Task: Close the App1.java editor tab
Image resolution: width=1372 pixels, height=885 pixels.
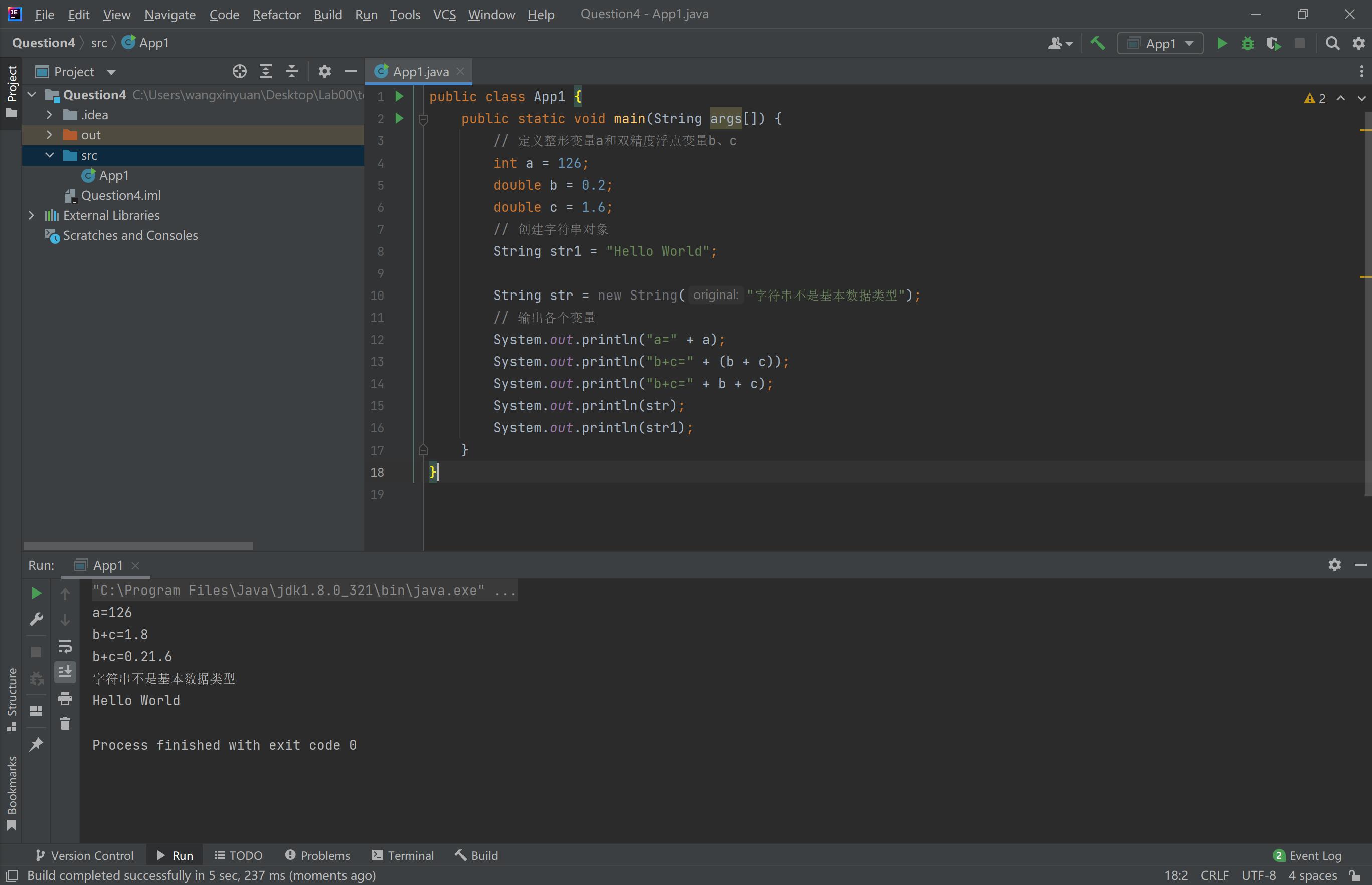Action: tap(460, 71)
